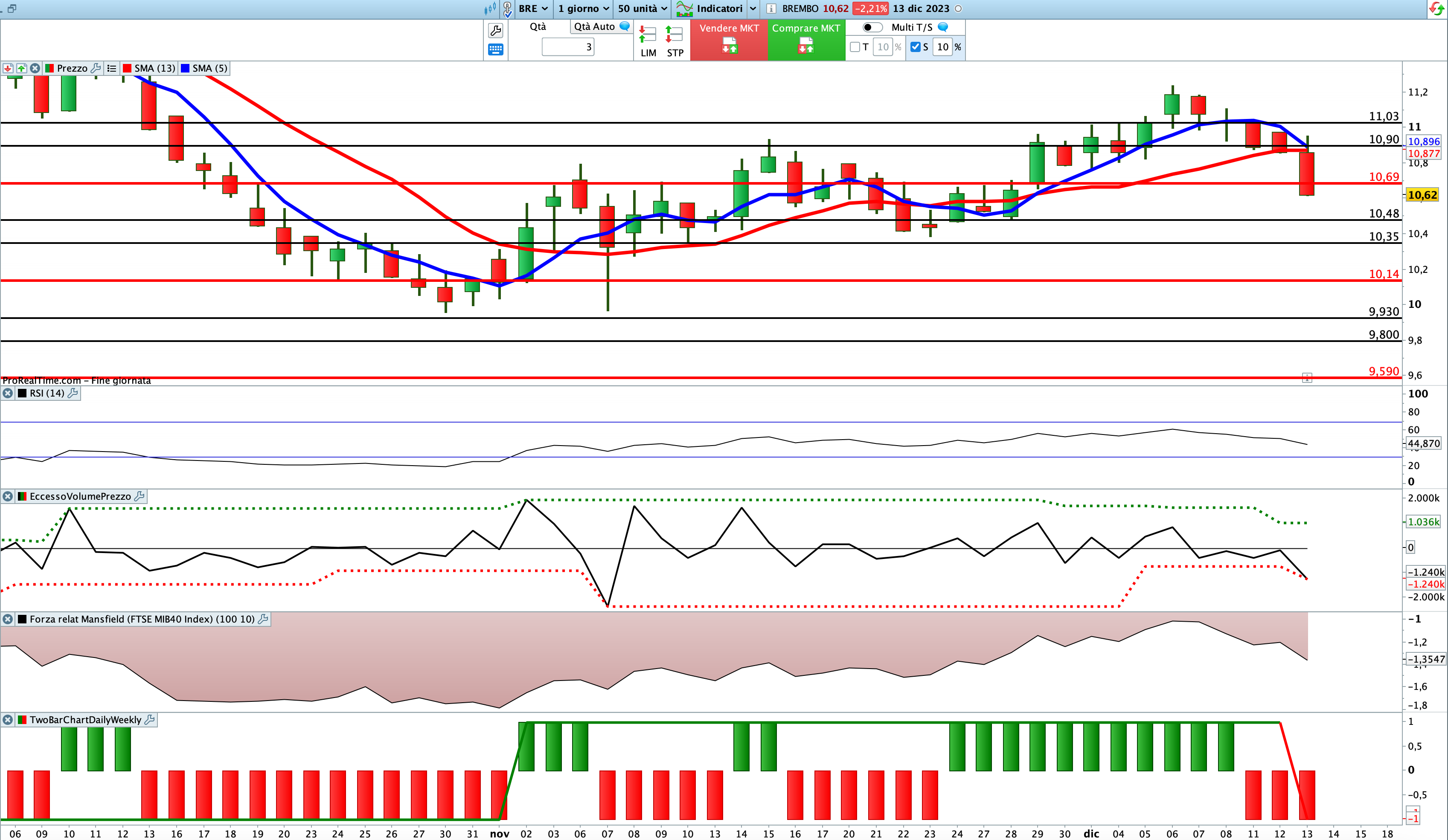This screenshot has width=1448, height=840.
Task: Close the RSI (14) indicator panel
Action: [x=8, y=393]
